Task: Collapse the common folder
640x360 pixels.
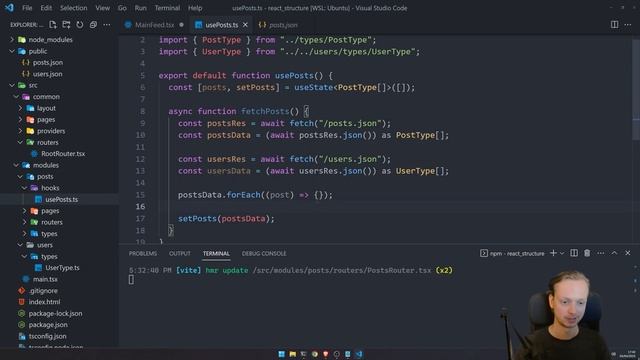Action: click(x=46, y=97)
